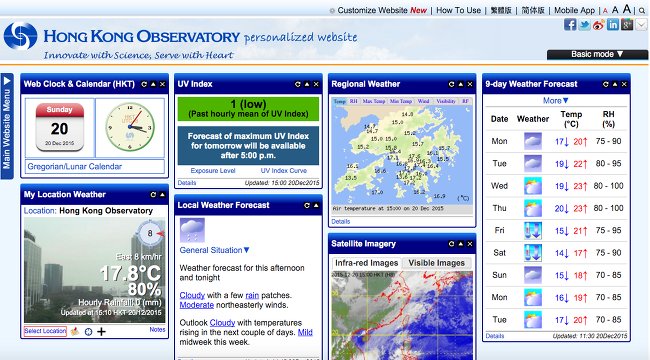Select the Temp tab in Regional Weather
Screen dimensions: 650x360
[340, 101]
